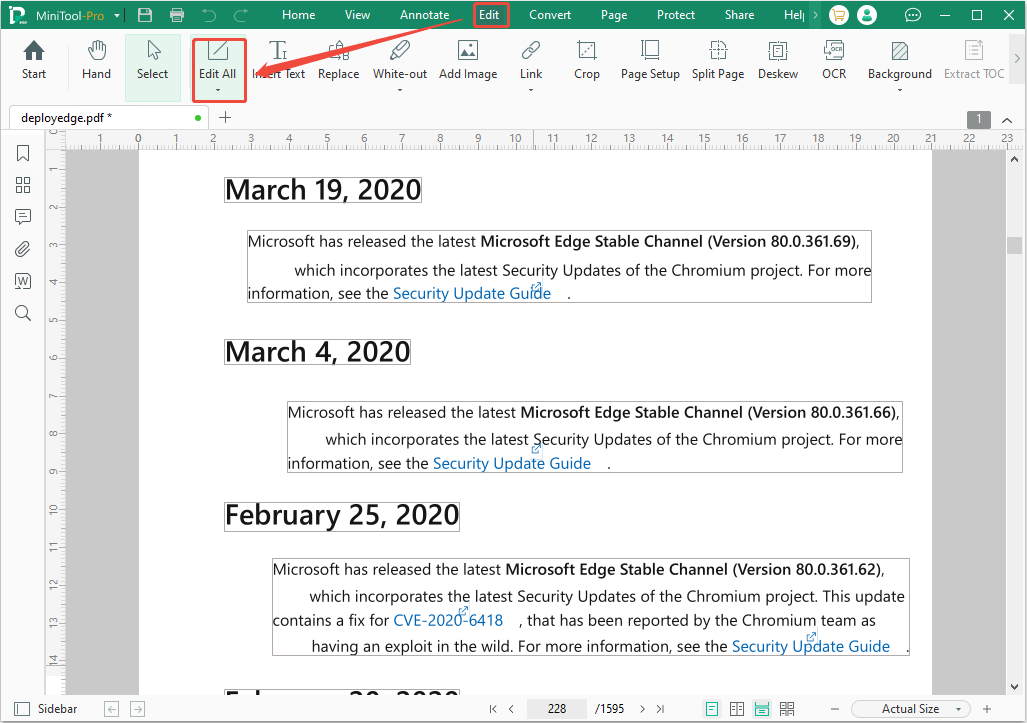Add a new tab with plus button
Screen dimensions: 1027x723
(x=225, y=118)
